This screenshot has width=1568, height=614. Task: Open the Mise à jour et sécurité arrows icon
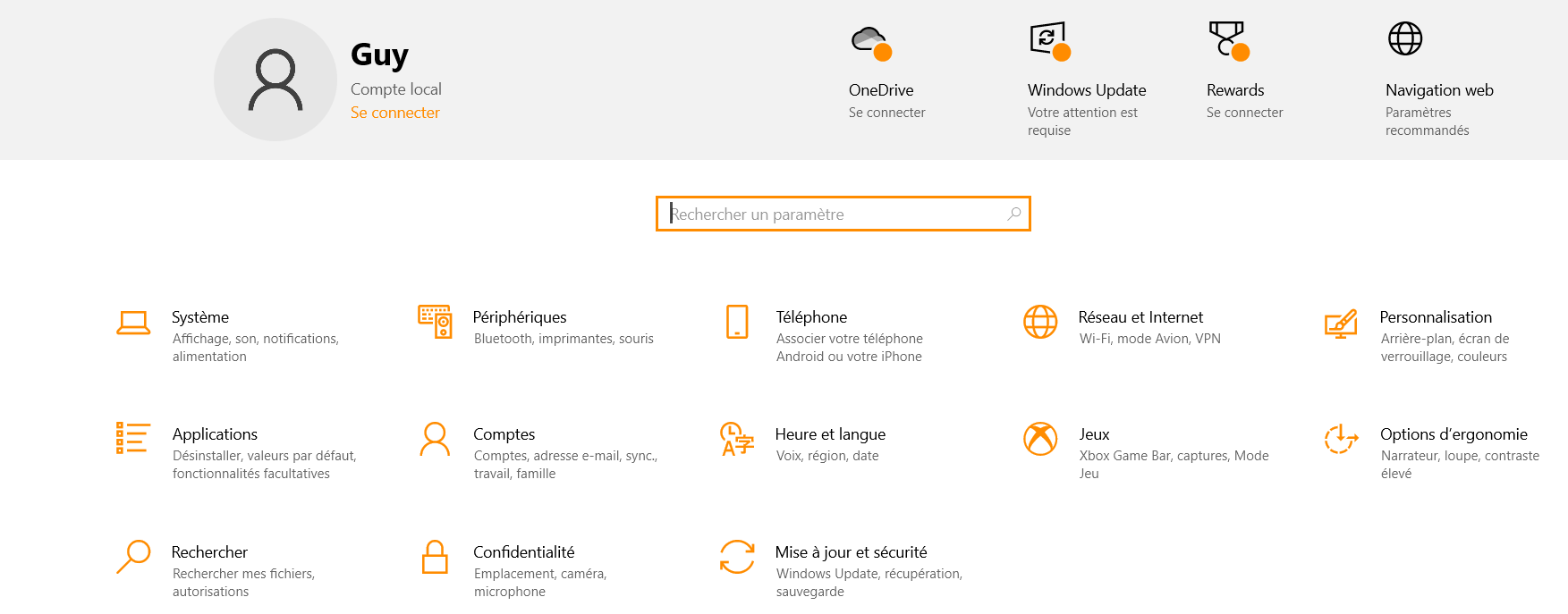(737, 556)
